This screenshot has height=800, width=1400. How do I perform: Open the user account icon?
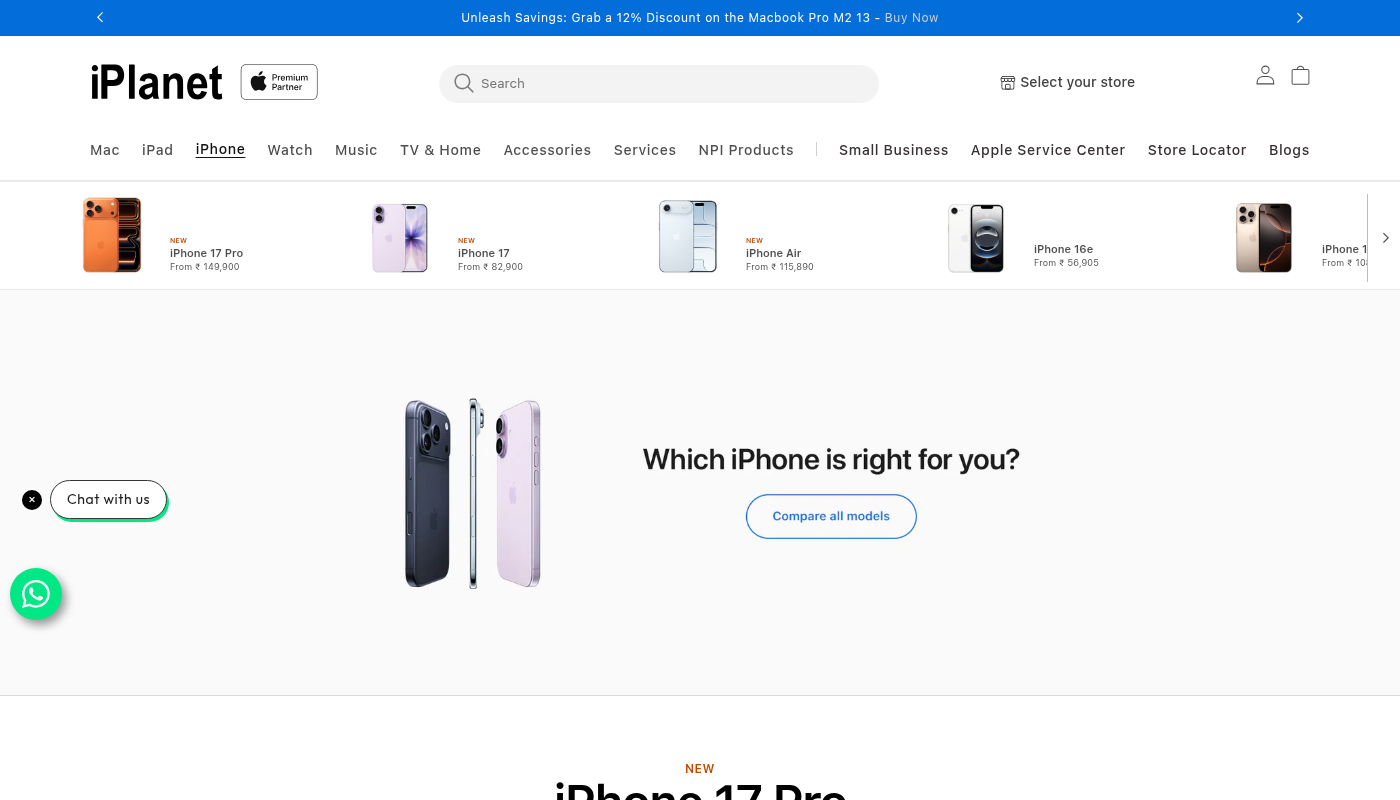[1265, 75]
